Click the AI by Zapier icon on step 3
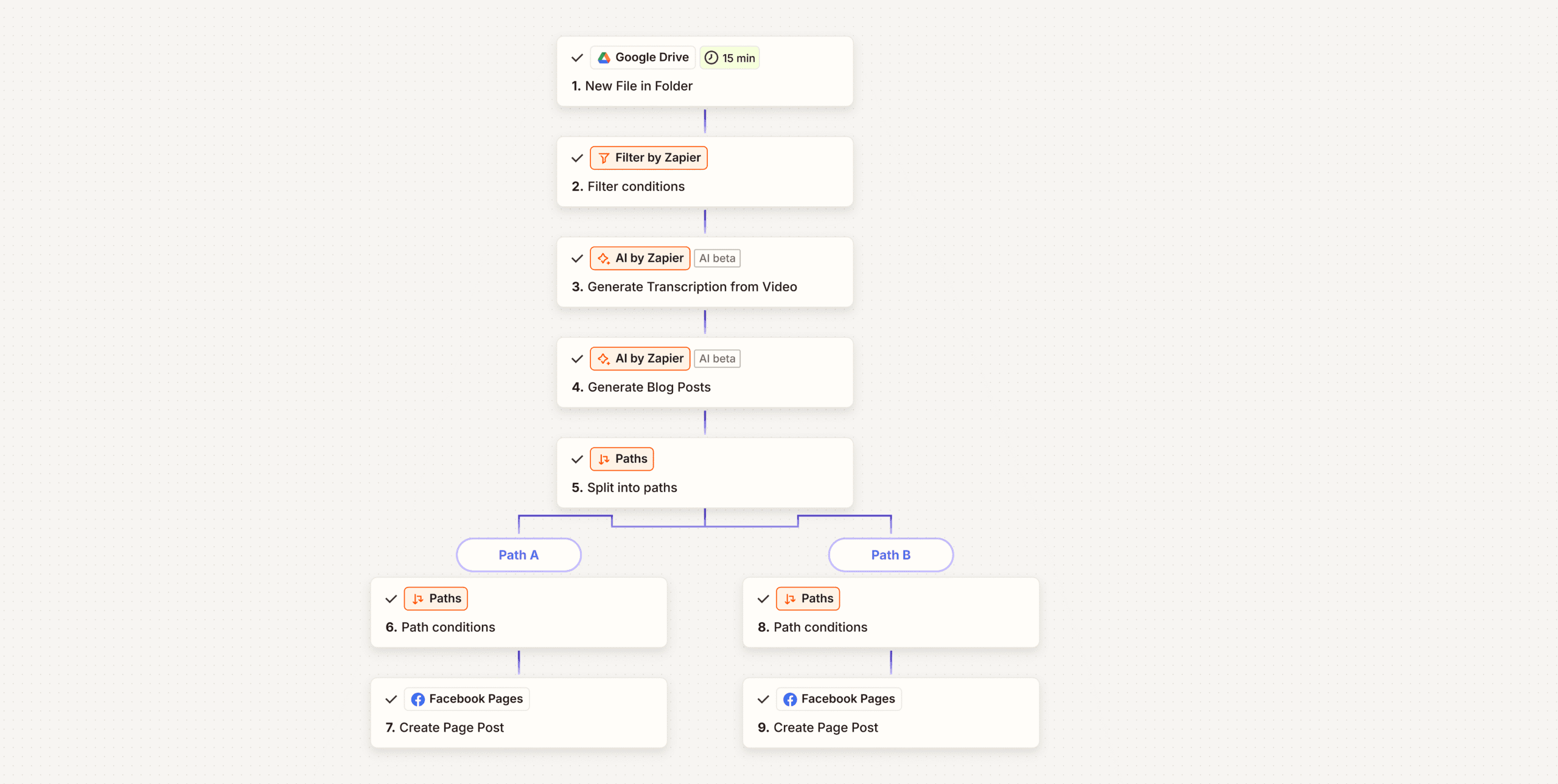The width and height of the screenshot is (1558, 784). (x=603, y=258)
